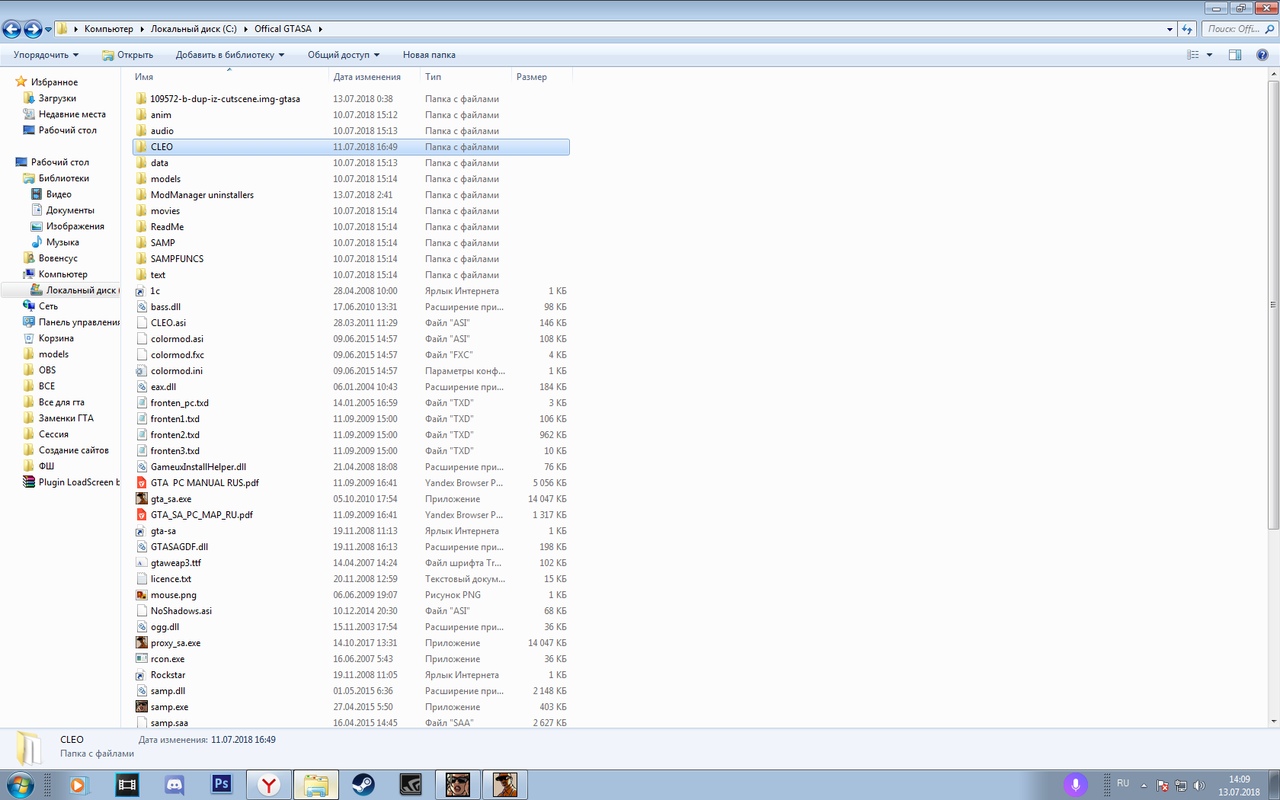Screen dimensions: 1280x800
Task: Open Photoshop from the taskbar
Action: tap(222, 785)
